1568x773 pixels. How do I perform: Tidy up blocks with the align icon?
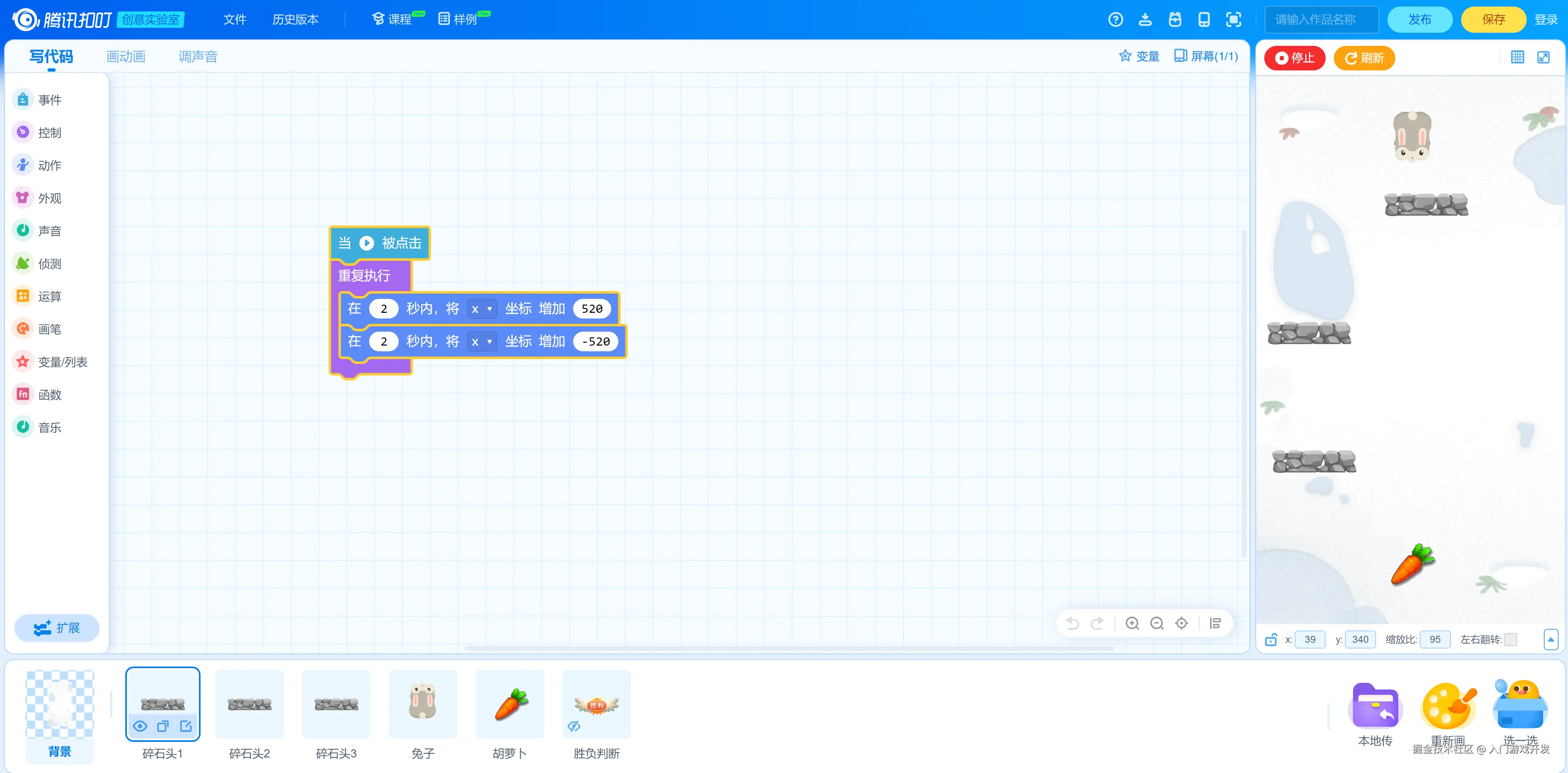pos(1215,623)
